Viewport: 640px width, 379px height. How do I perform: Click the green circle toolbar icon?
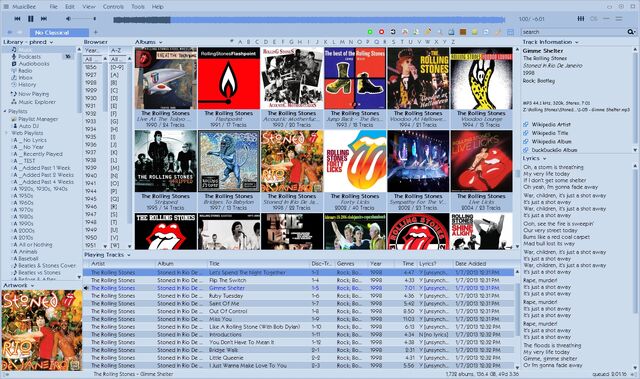pyautogui.click(x=370, y=32)
